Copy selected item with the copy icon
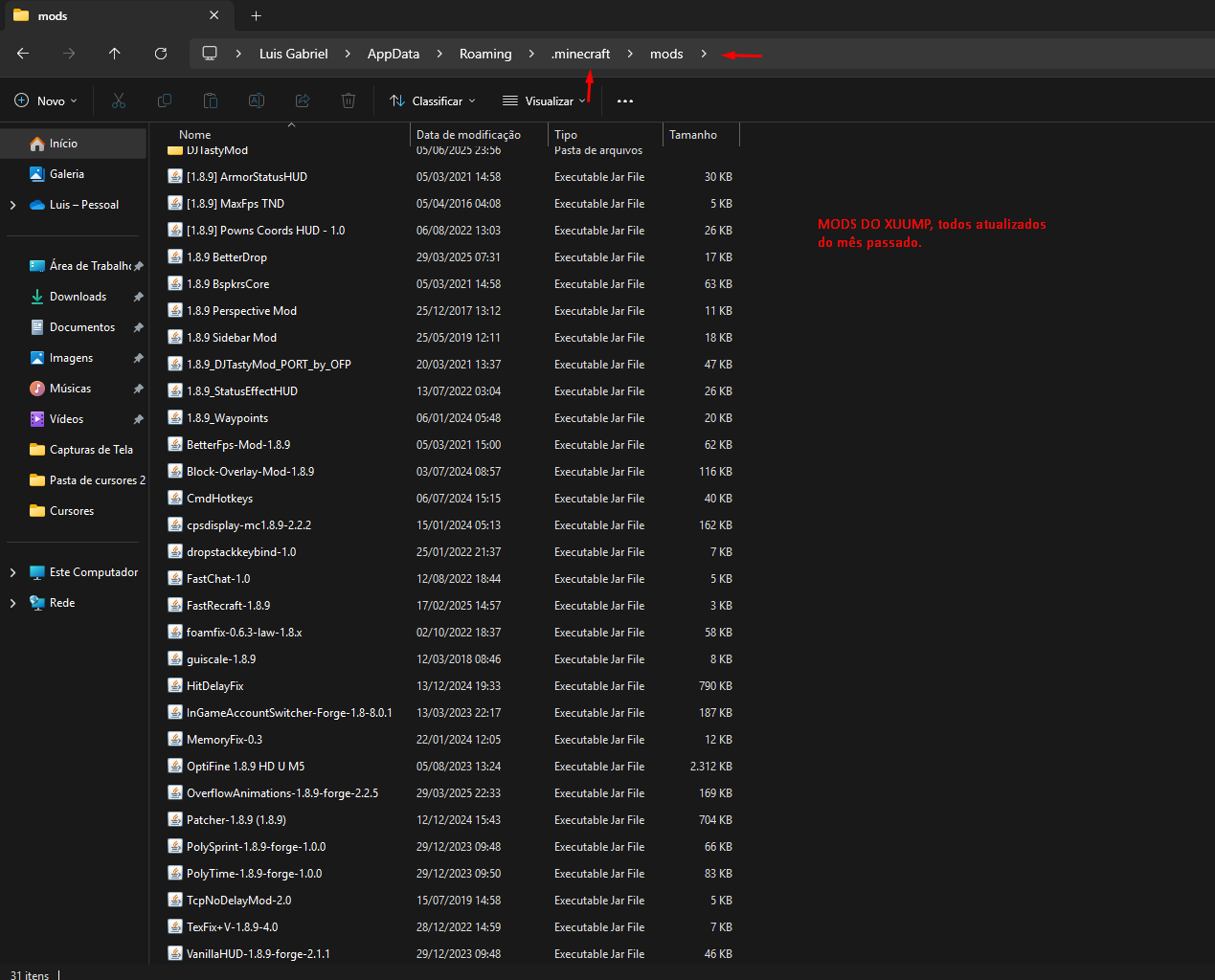 [x=165, y=100]
